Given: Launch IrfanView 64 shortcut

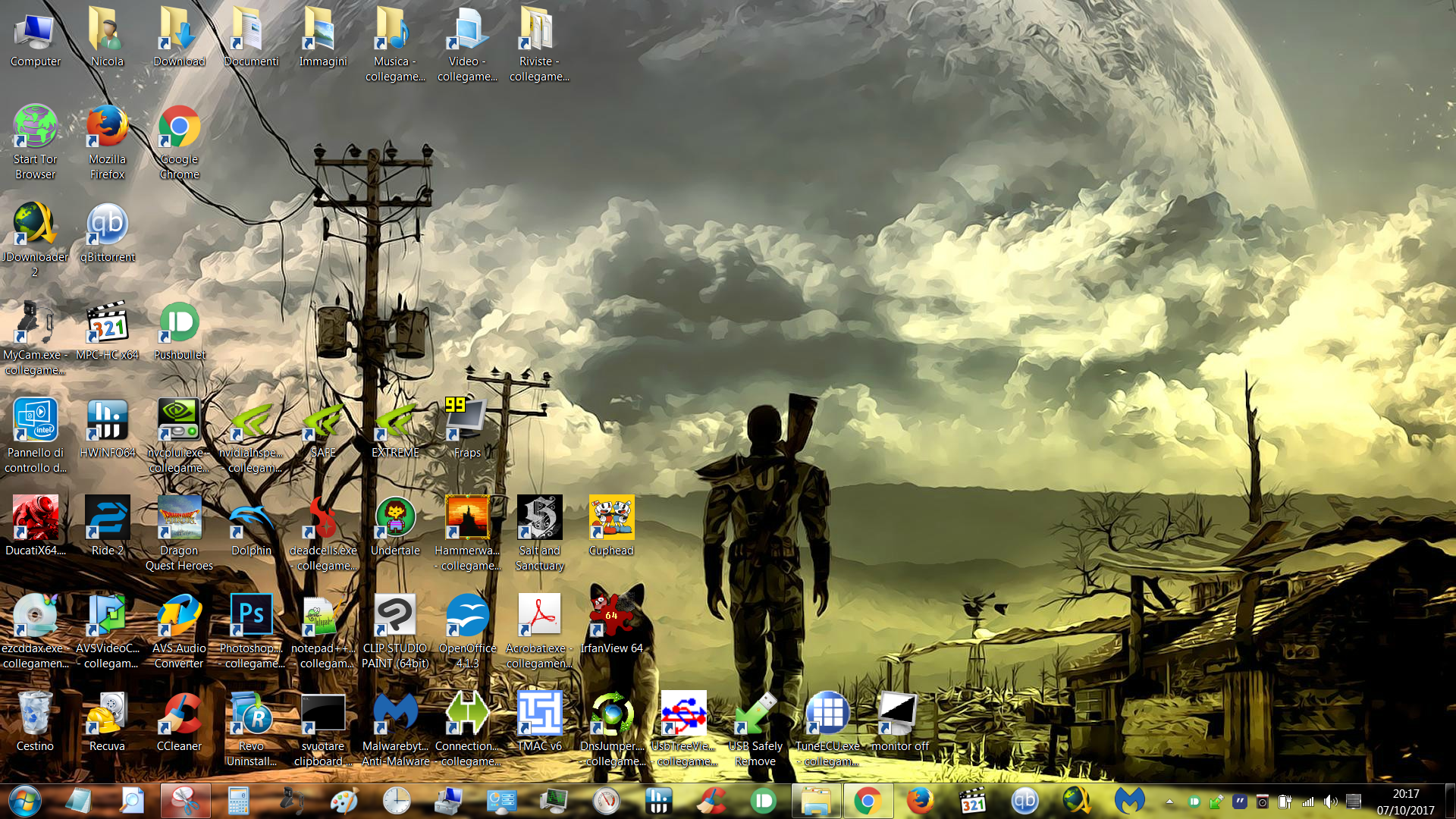Looking at the screenshot, I should coord(611,624).
